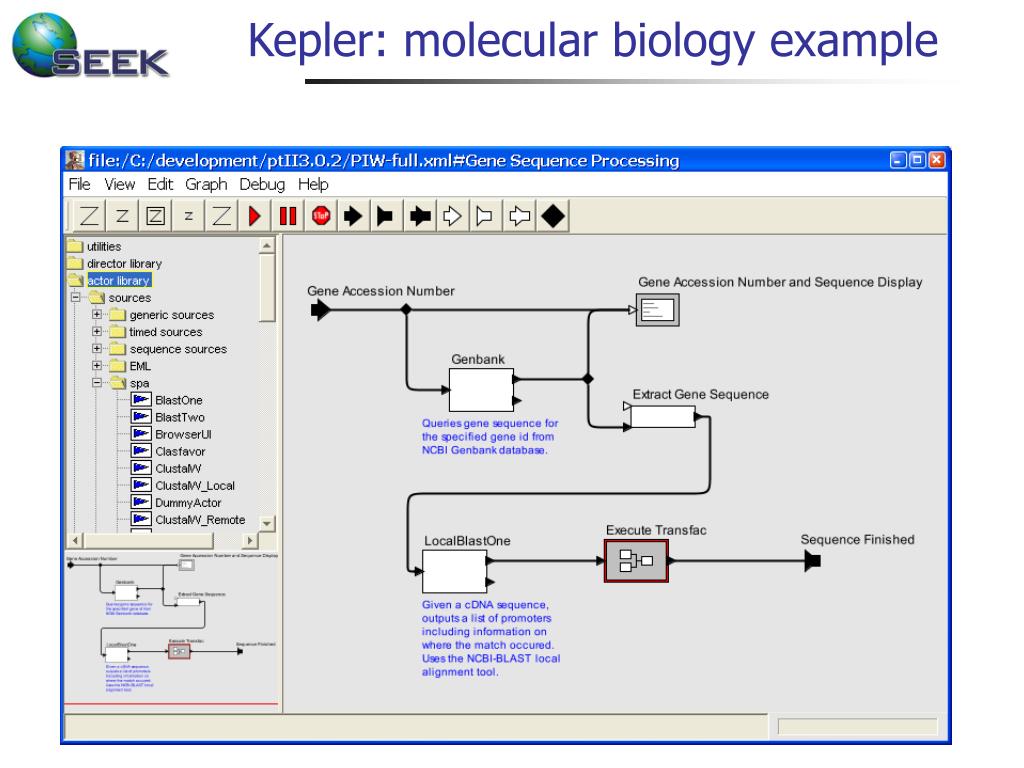Add a black output port

click(x=385, y=216)
